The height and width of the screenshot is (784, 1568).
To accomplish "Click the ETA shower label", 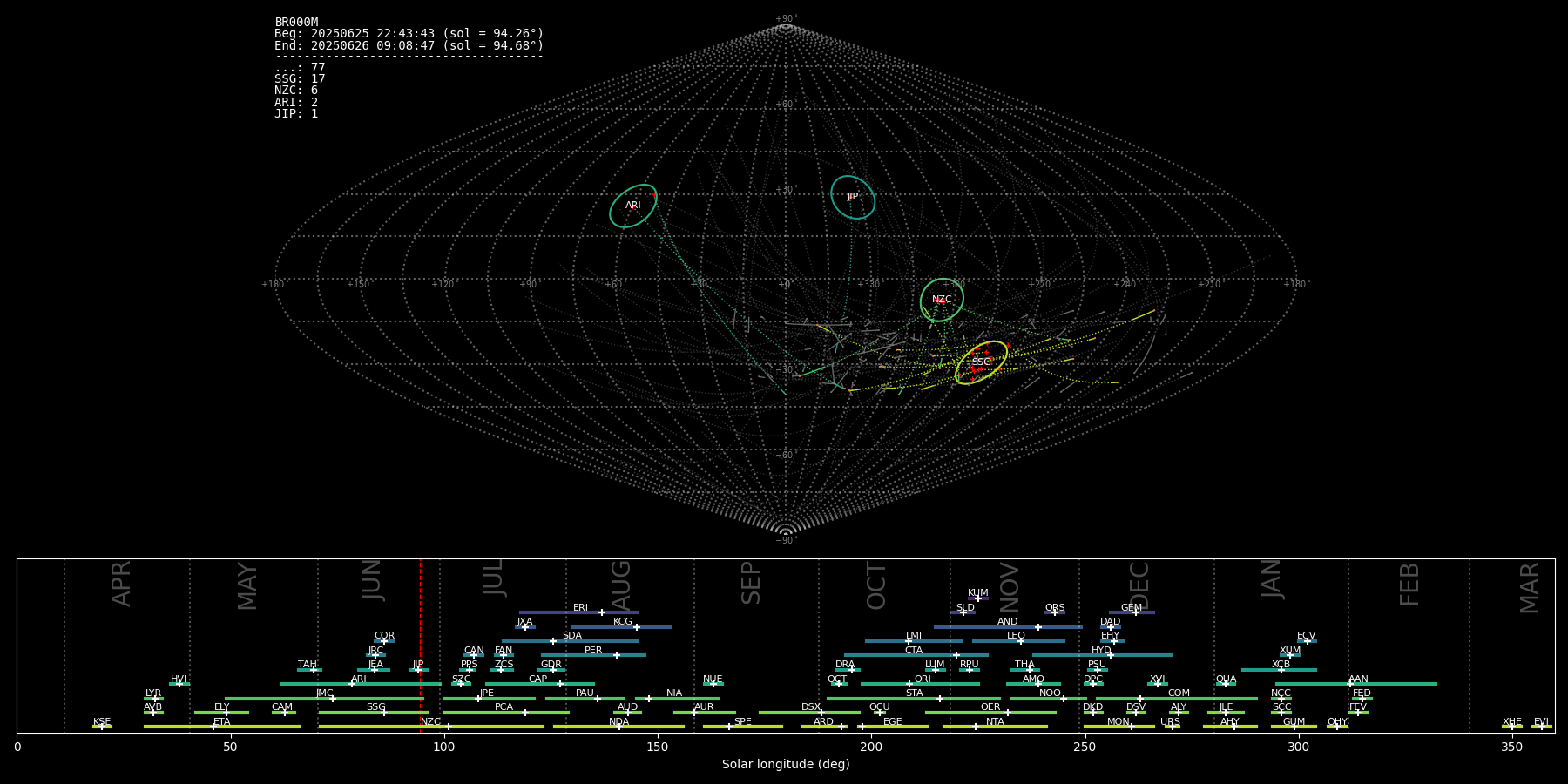I will [222, 722].
